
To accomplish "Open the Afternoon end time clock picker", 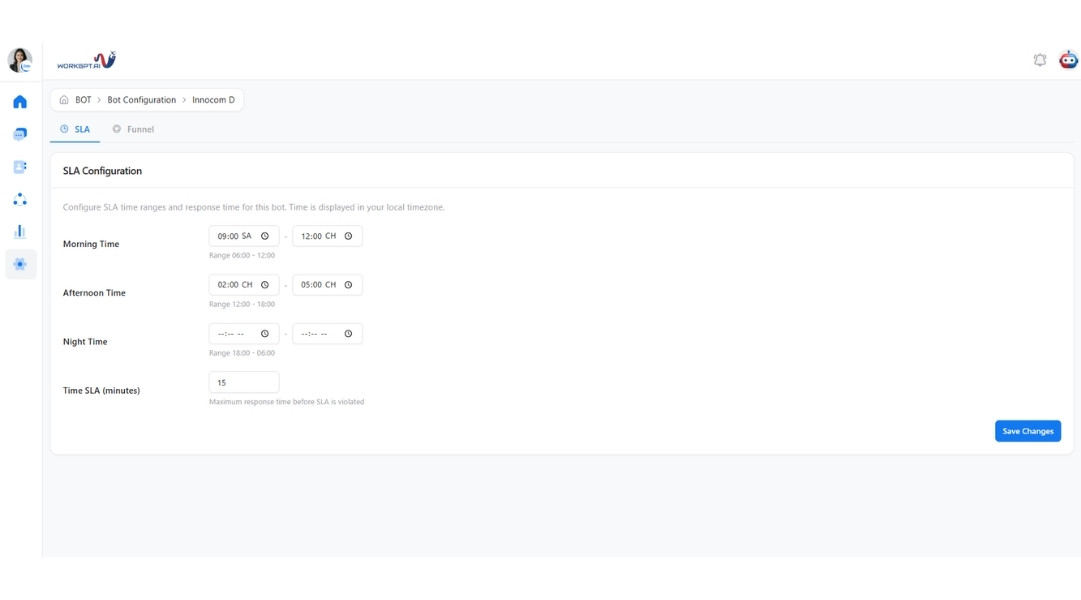I will click(x=347, y=284).
